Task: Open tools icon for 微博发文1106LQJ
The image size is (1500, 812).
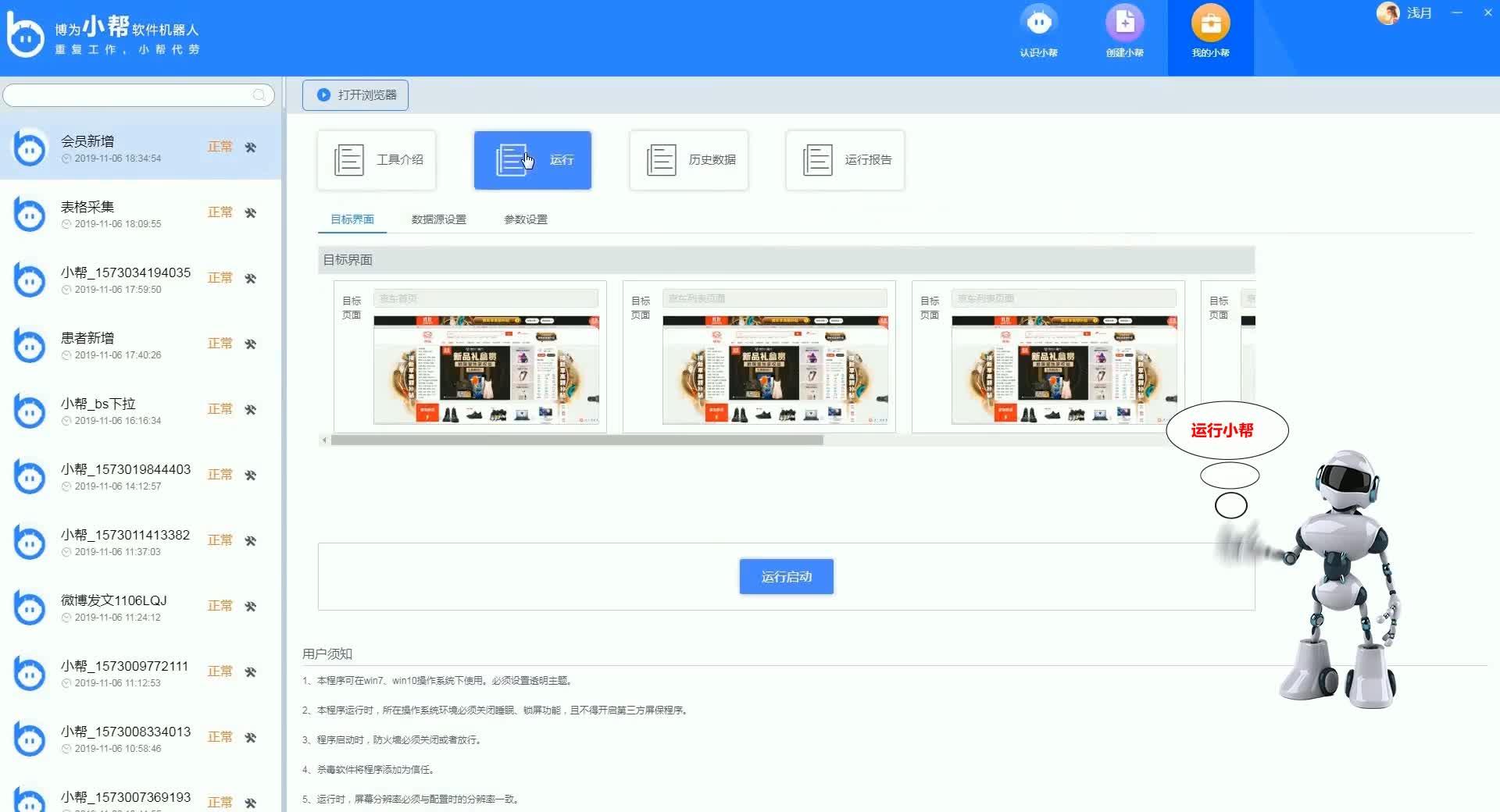Action: tap(251, 606)
